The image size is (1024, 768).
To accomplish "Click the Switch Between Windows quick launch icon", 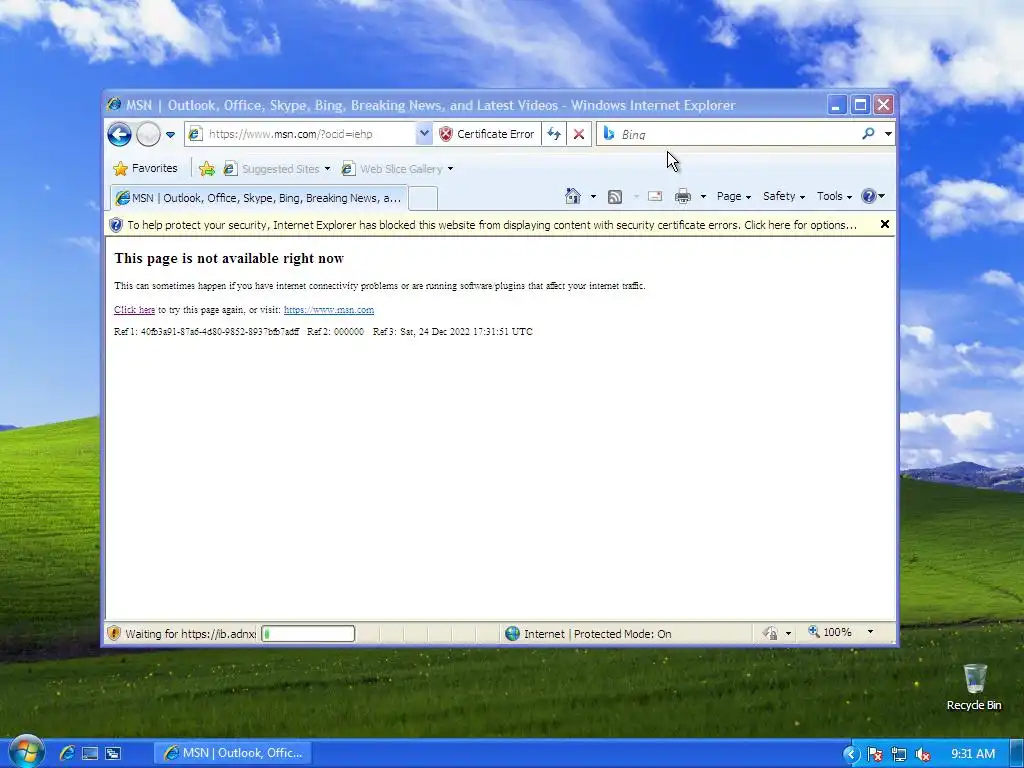I will pos(113,754).
